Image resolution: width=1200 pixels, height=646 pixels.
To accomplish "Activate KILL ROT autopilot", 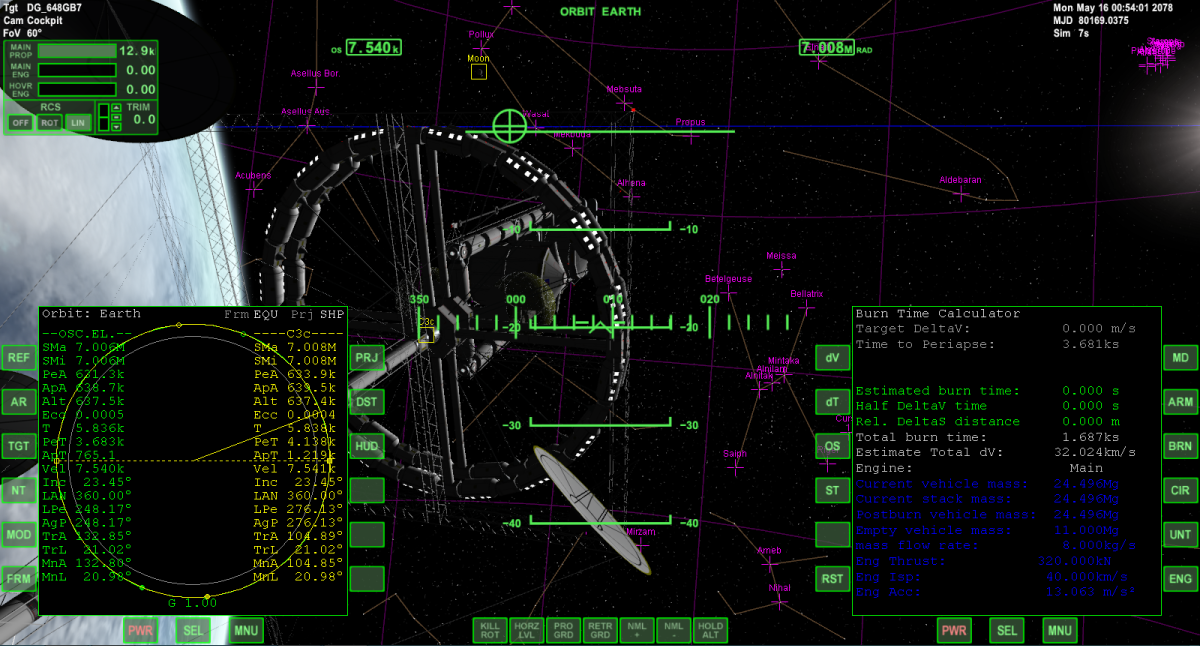I will (490, 630).
